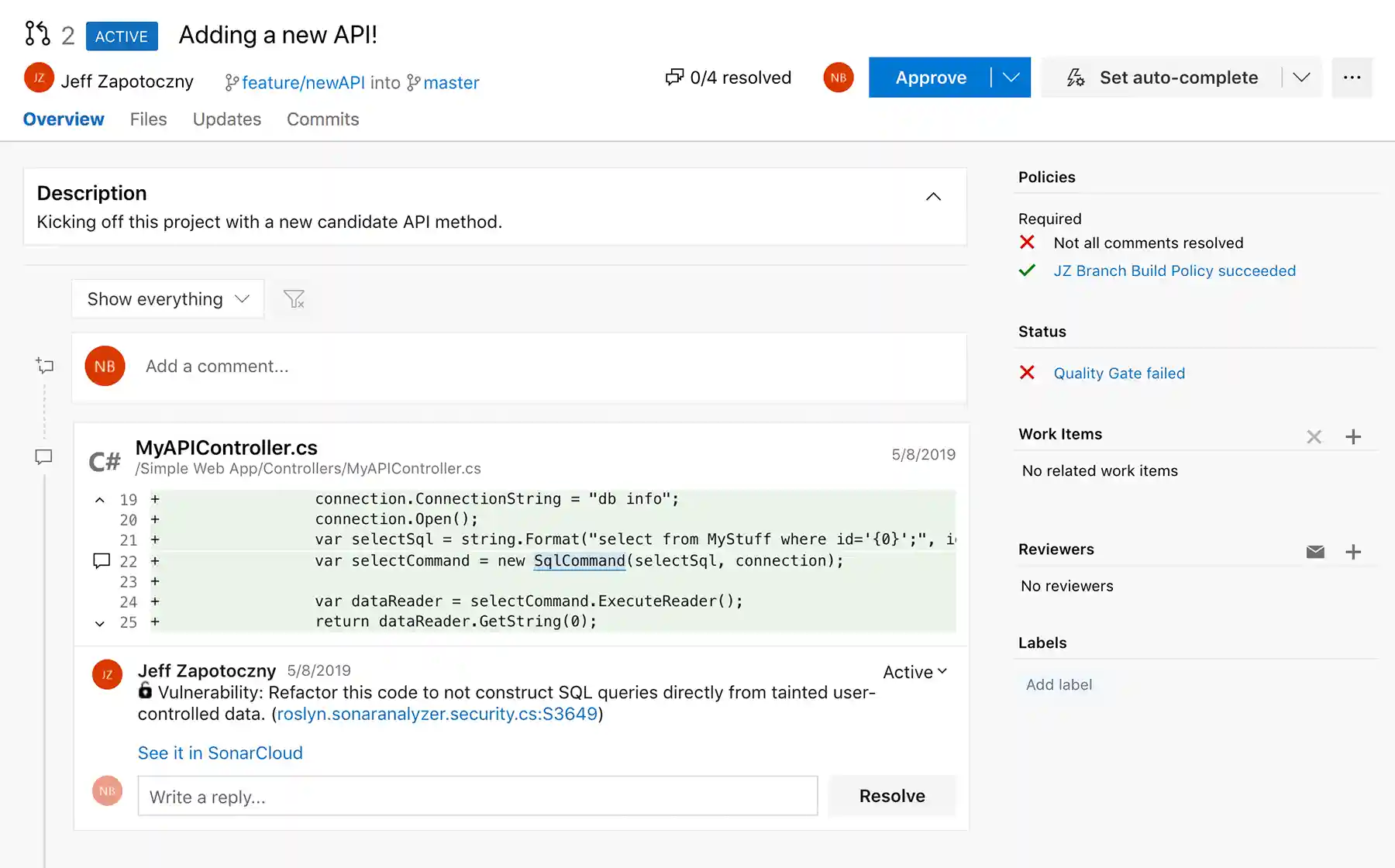This screenshot has height=868, width=1395.
Task: Email the pull request reviewers
Action: click(1315, 552)
